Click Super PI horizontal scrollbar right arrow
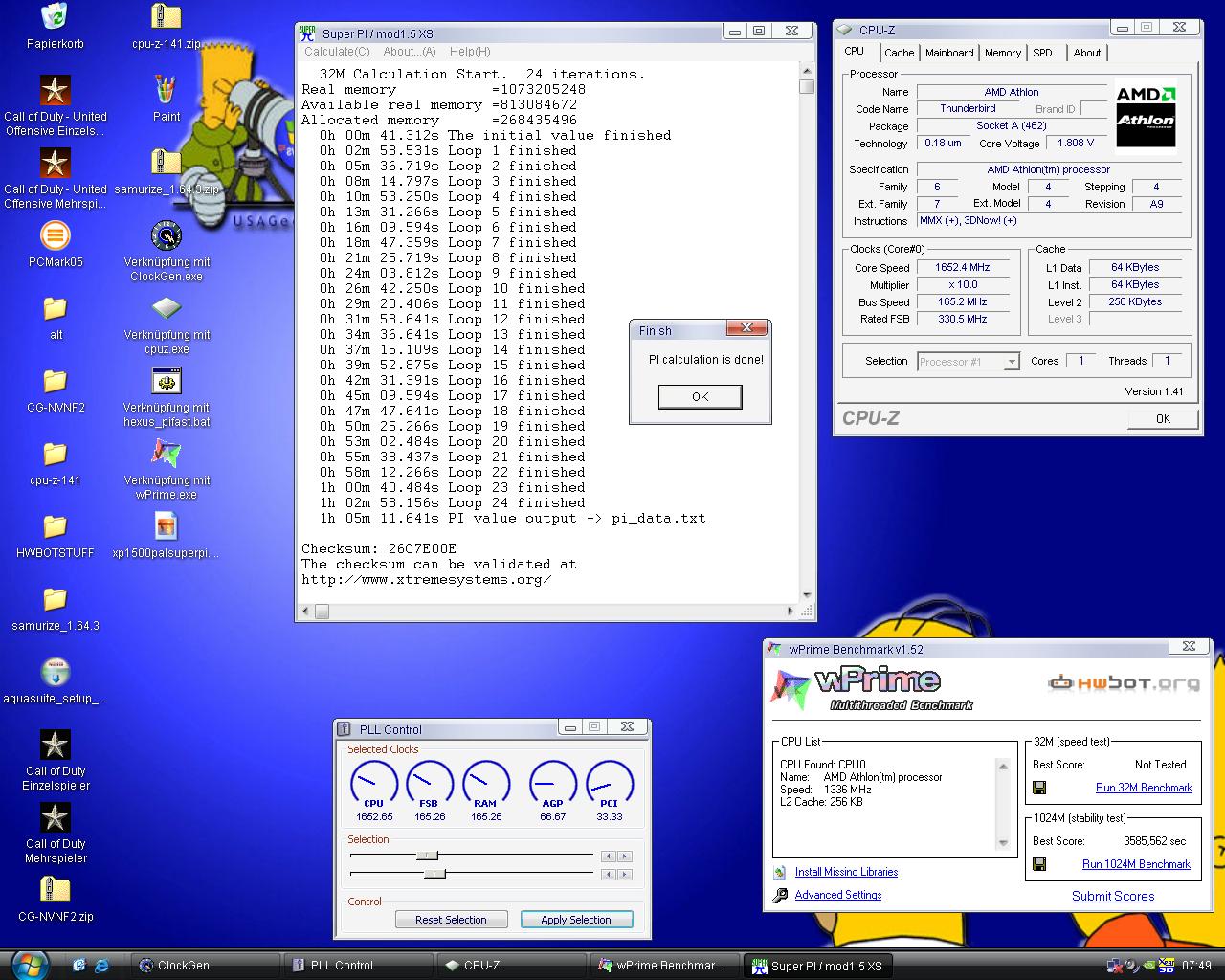The image size is (1225, 980). pyautogui.click(x=791, y=611)
